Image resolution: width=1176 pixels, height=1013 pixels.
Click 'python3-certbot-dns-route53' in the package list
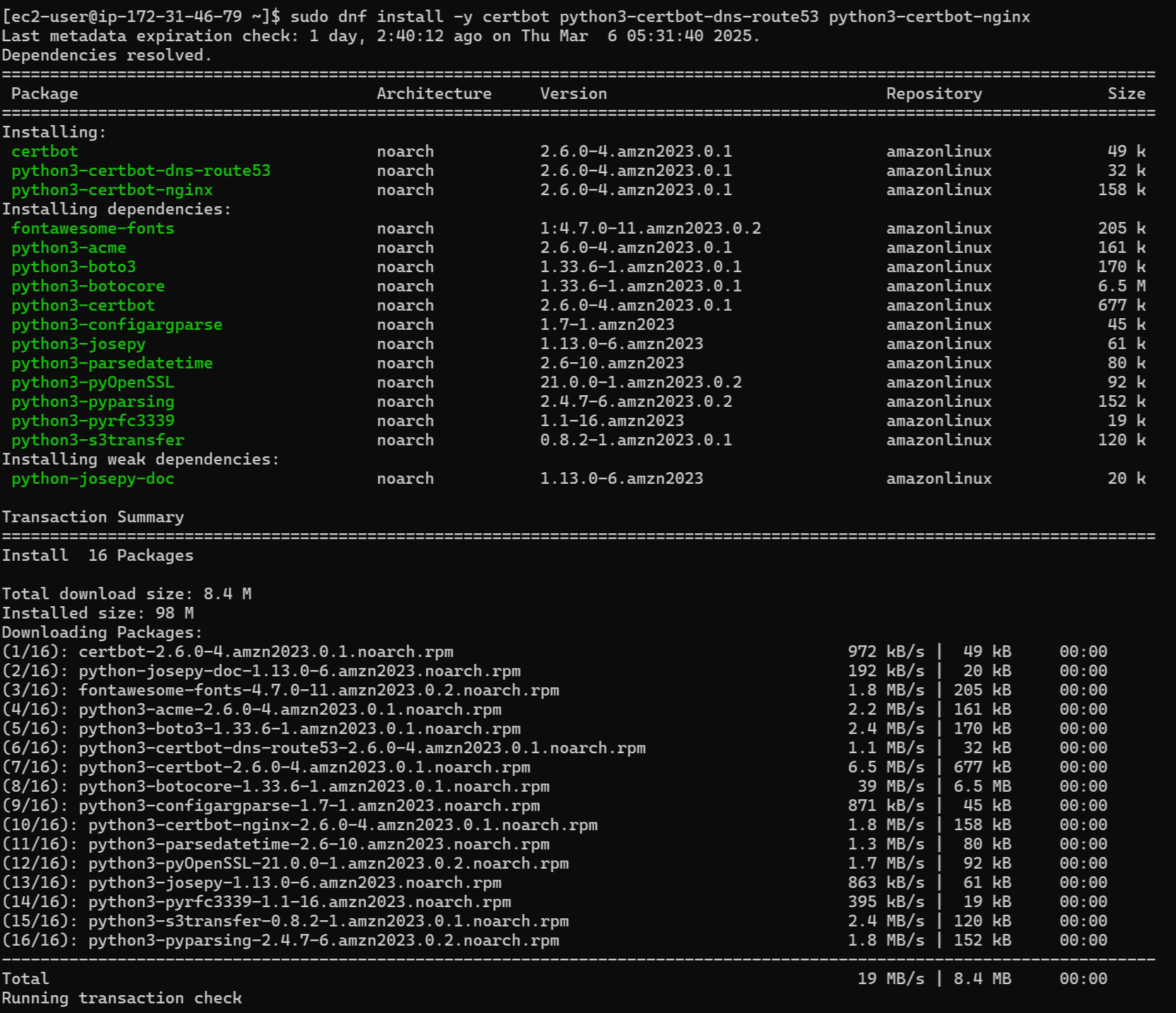[x=141, y=170]
